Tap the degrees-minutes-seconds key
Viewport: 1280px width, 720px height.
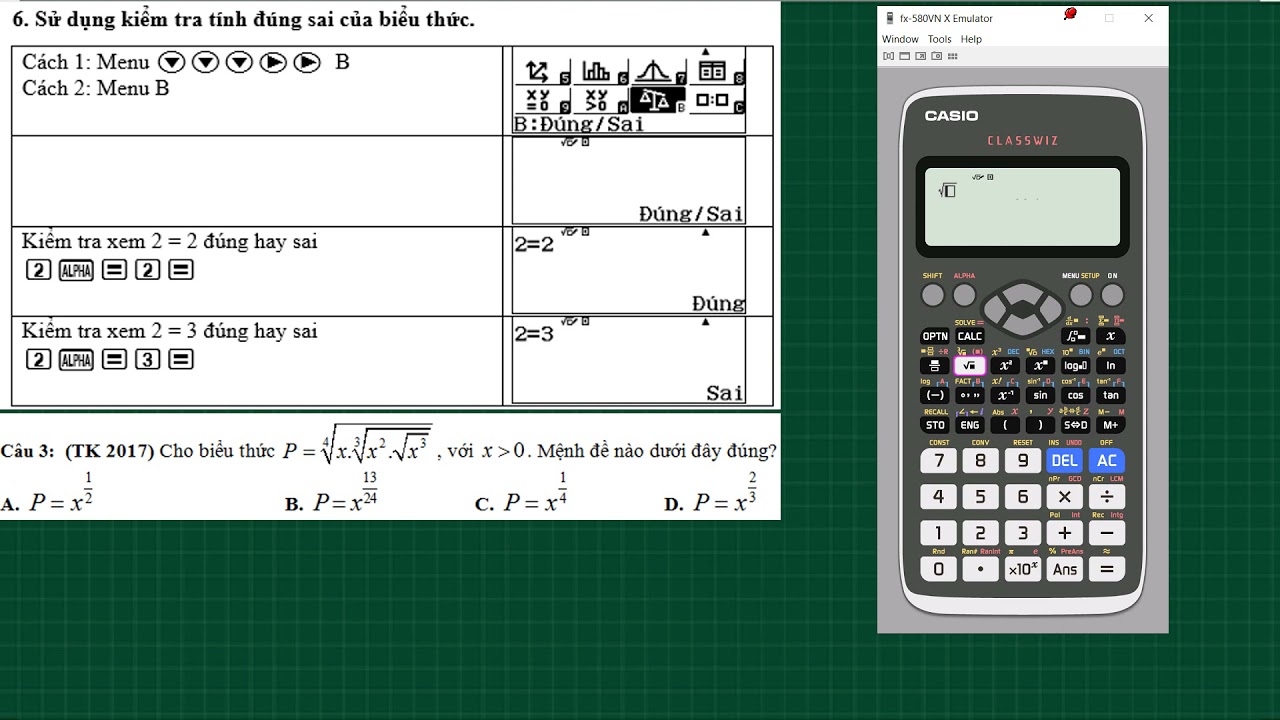(x=970, y=395)
